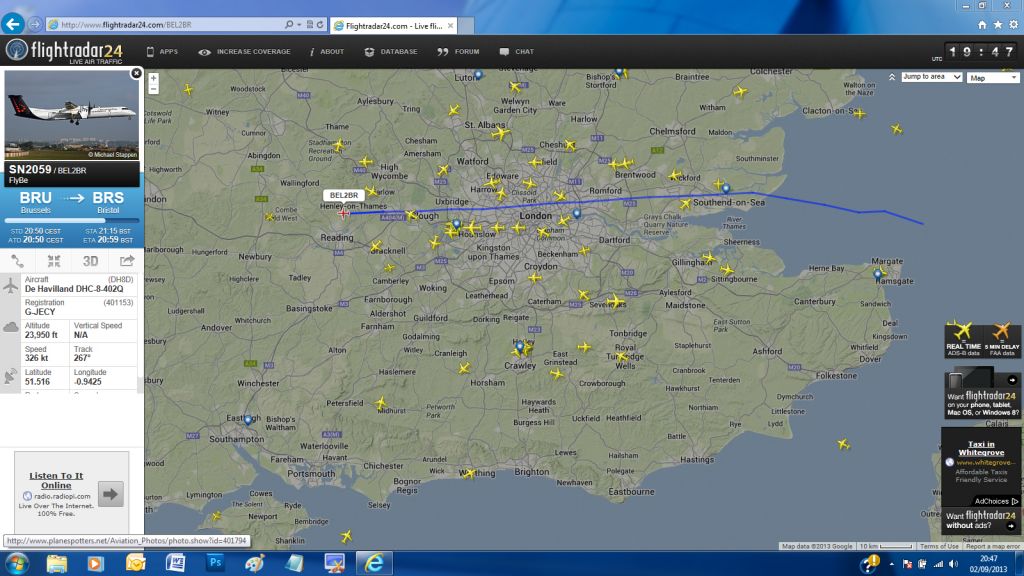Close the Flightradar24 browser tab
This screenshot has width=1024, height=576.
coord(450,25)
